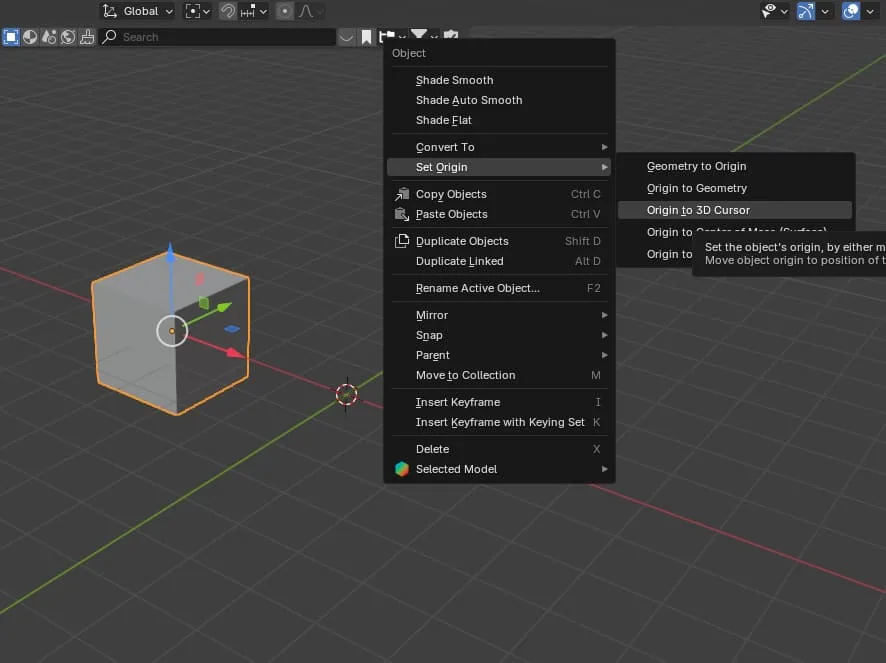
Task: Expand the Snap submenu
Action: pos(498,335)
